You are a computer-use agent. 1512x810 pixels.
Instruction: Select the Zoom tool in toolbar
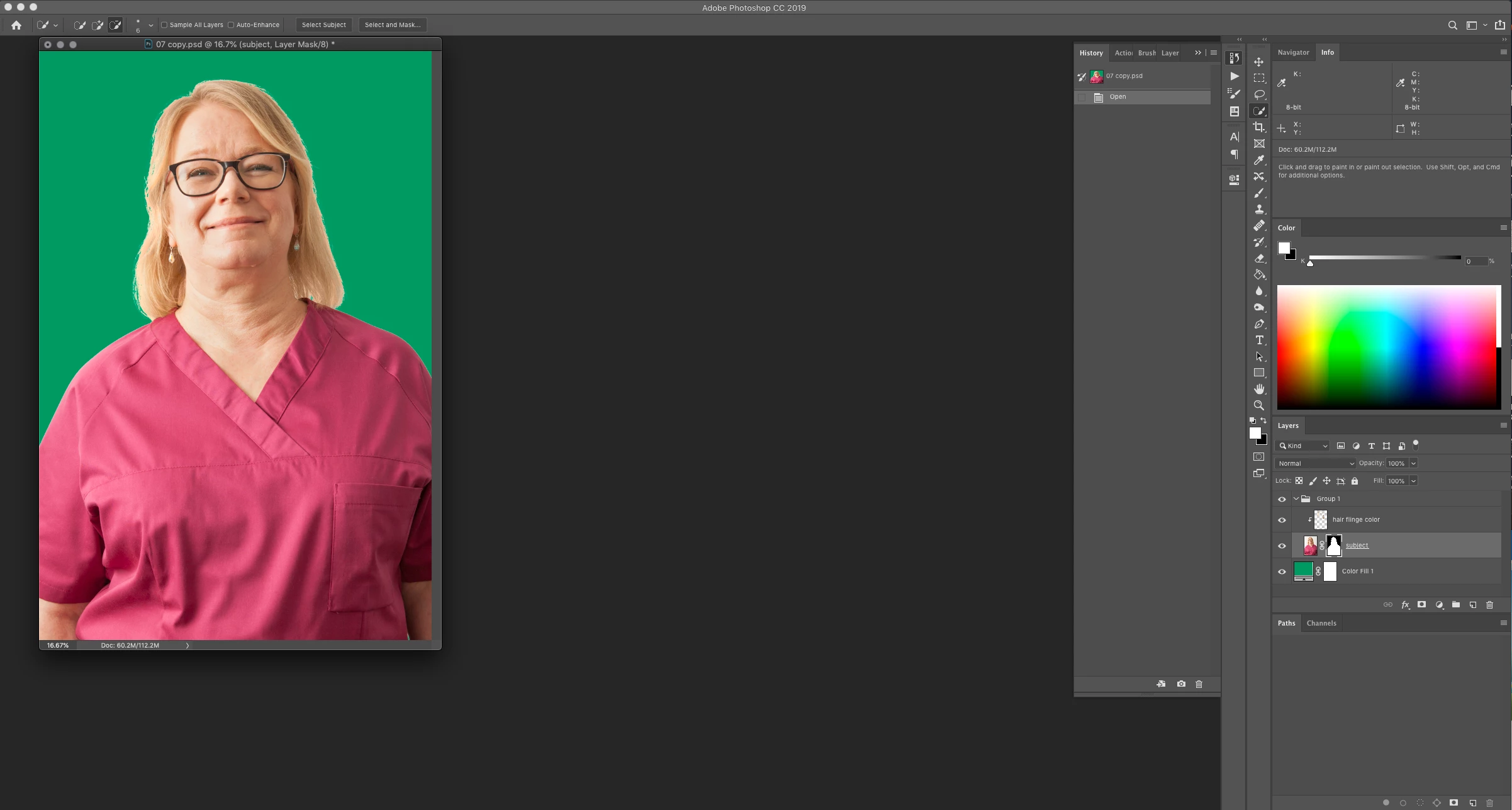click(1259, 405)
